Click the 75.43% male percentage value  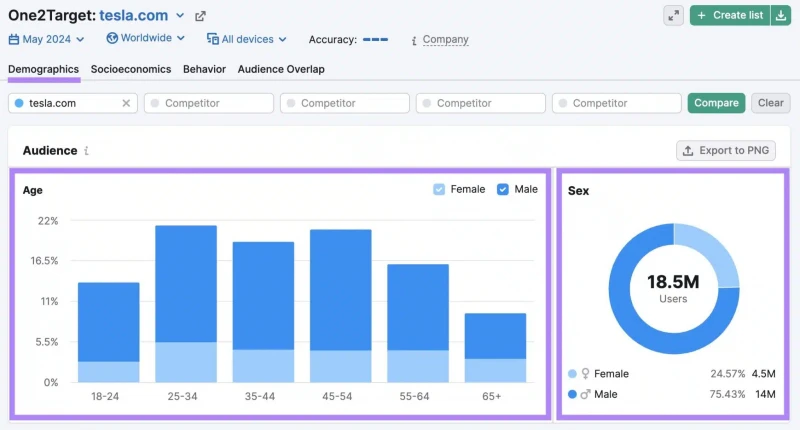click(728, 394)
